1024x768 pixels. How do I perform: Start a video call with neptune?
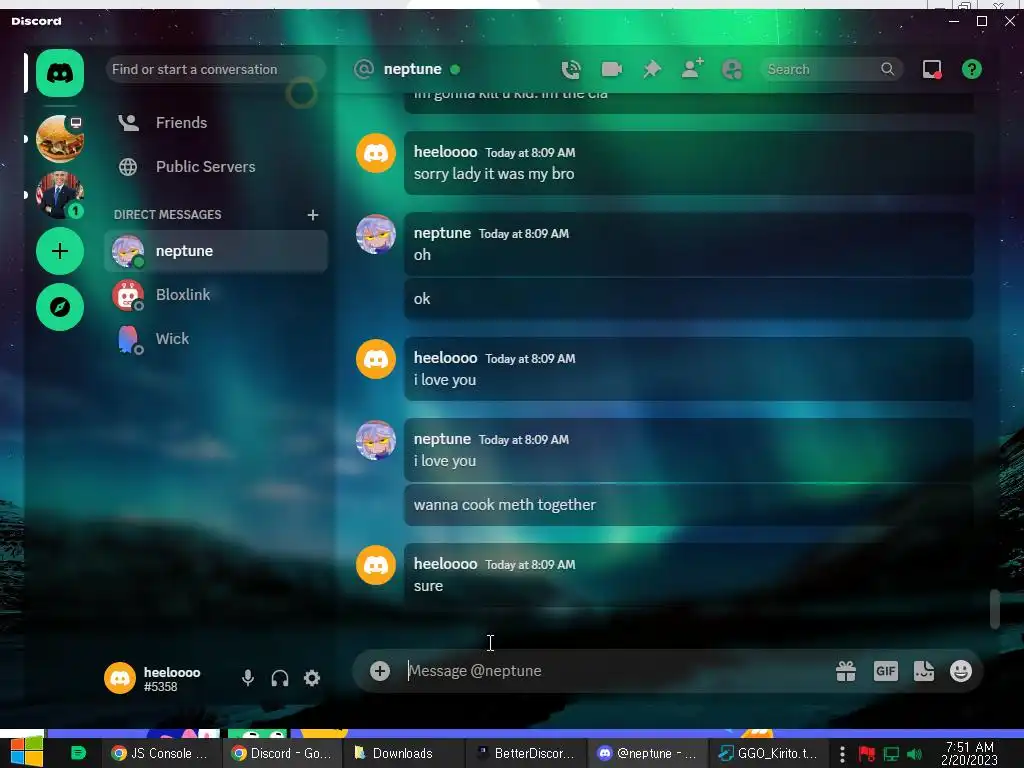611,69
